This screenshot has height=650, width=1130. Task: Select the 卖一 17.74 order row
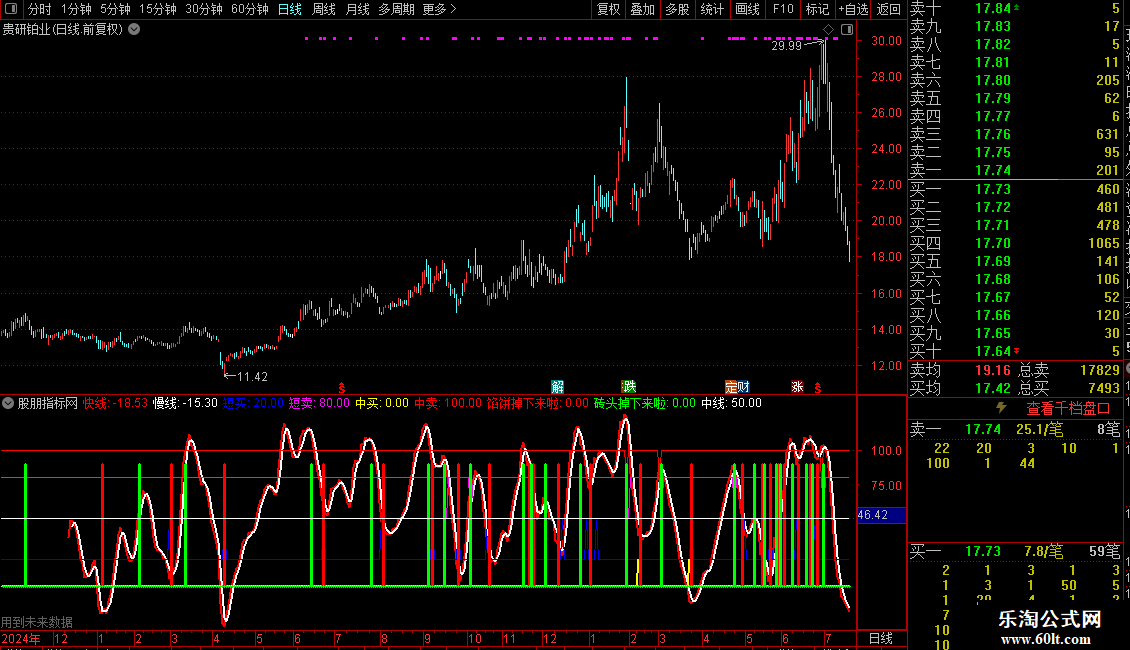[1015, 170]
